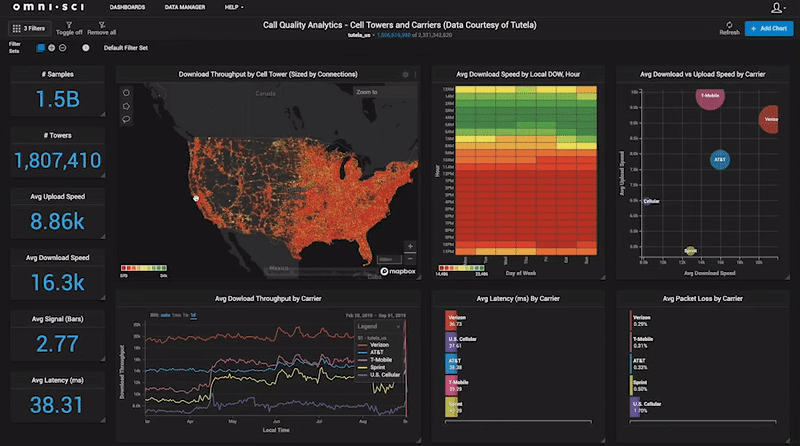Screen dimensions: 800x446
Task: Toggle Sprint series in legend
Action: pyautogui.click(x=372, y=367)
